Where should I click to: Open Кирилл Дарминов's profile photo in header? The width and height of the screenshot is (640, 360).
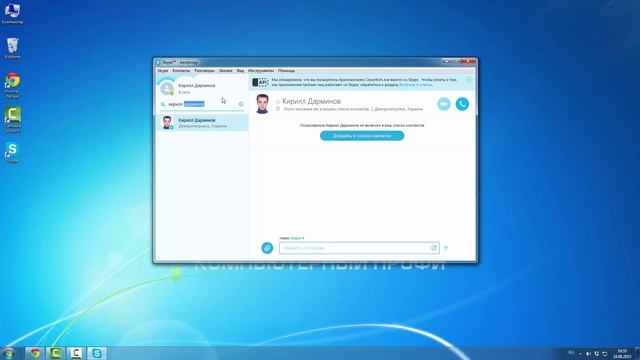[x=262, y=104]
